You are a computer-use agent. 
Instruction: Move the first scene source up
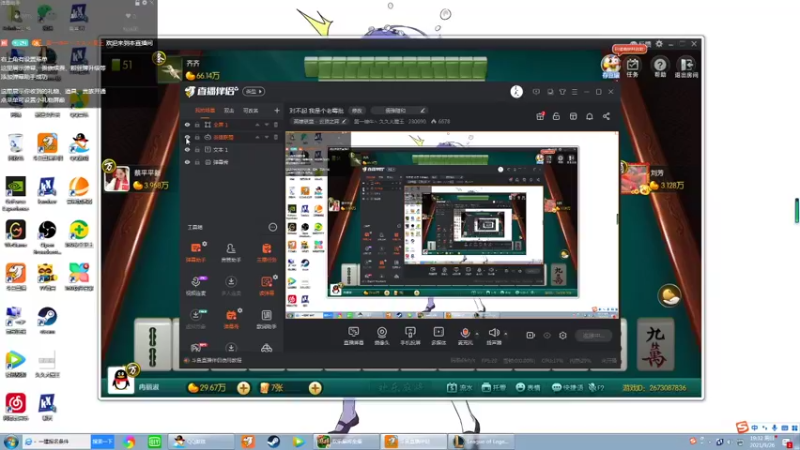(x=257, y=124)
